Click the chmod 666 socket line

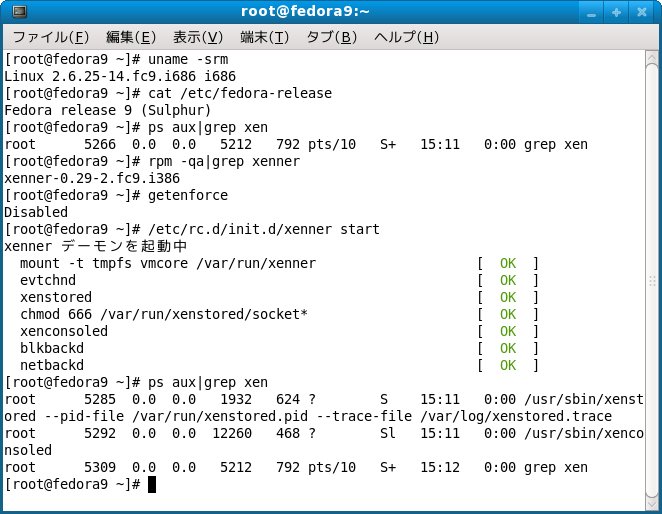coord(164,314)
